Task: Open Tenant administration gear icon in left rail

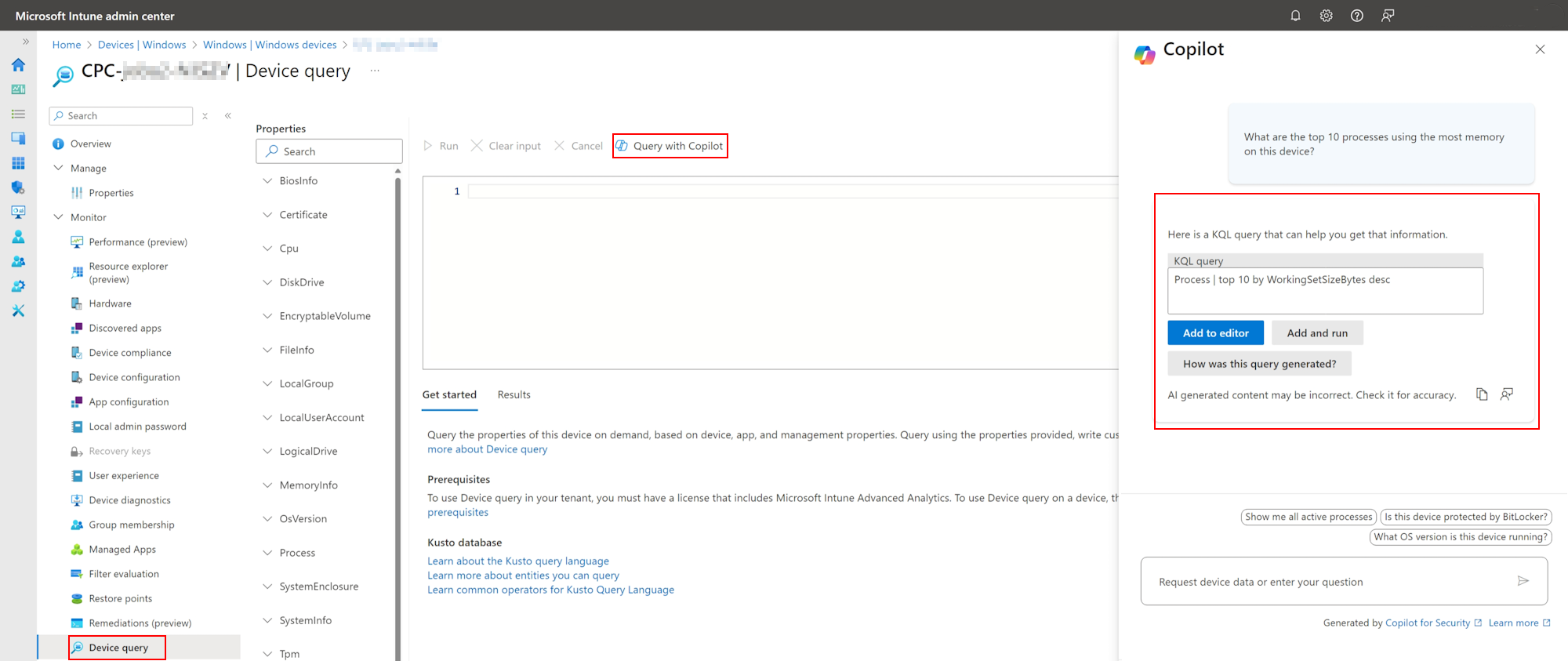Action: (18, 286)
